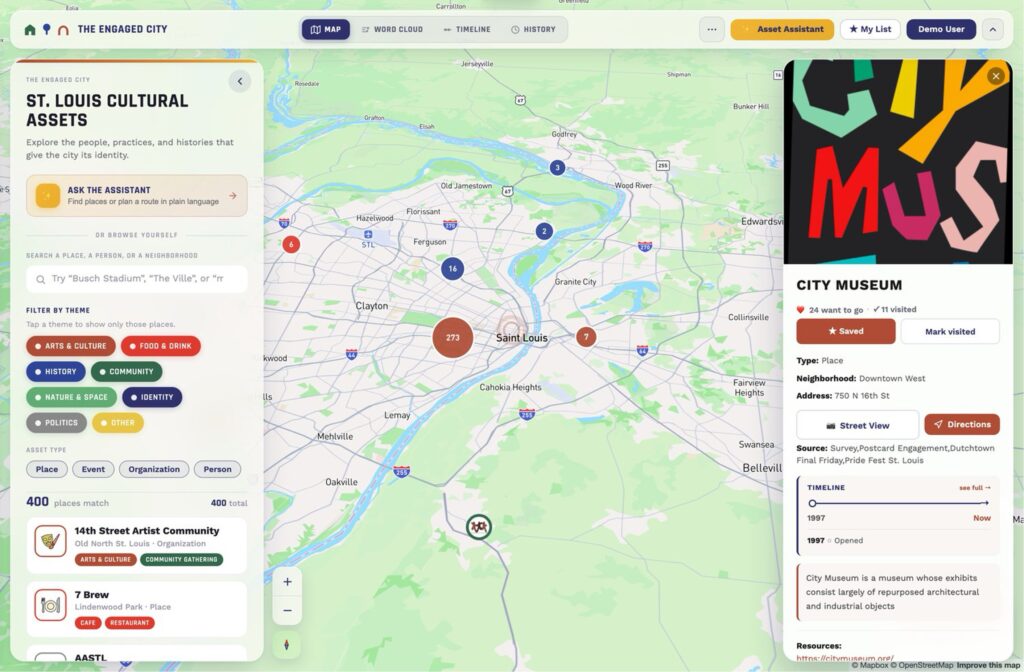1024x672 pixels.
Task: Toggle the Saved button for City Museum
Action: (846, 331)
